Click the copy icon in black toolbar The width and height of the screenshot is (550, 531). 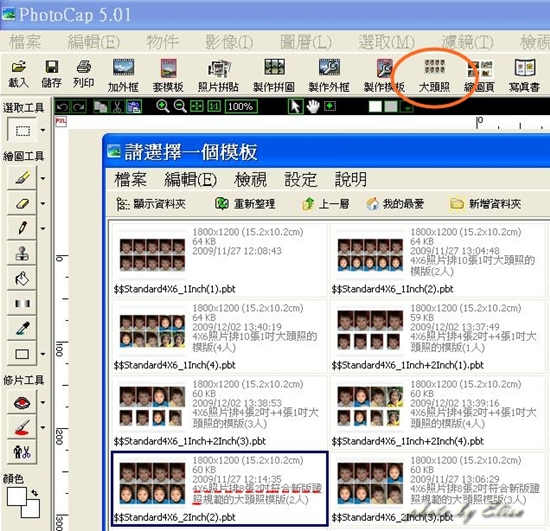click(100, 107)
